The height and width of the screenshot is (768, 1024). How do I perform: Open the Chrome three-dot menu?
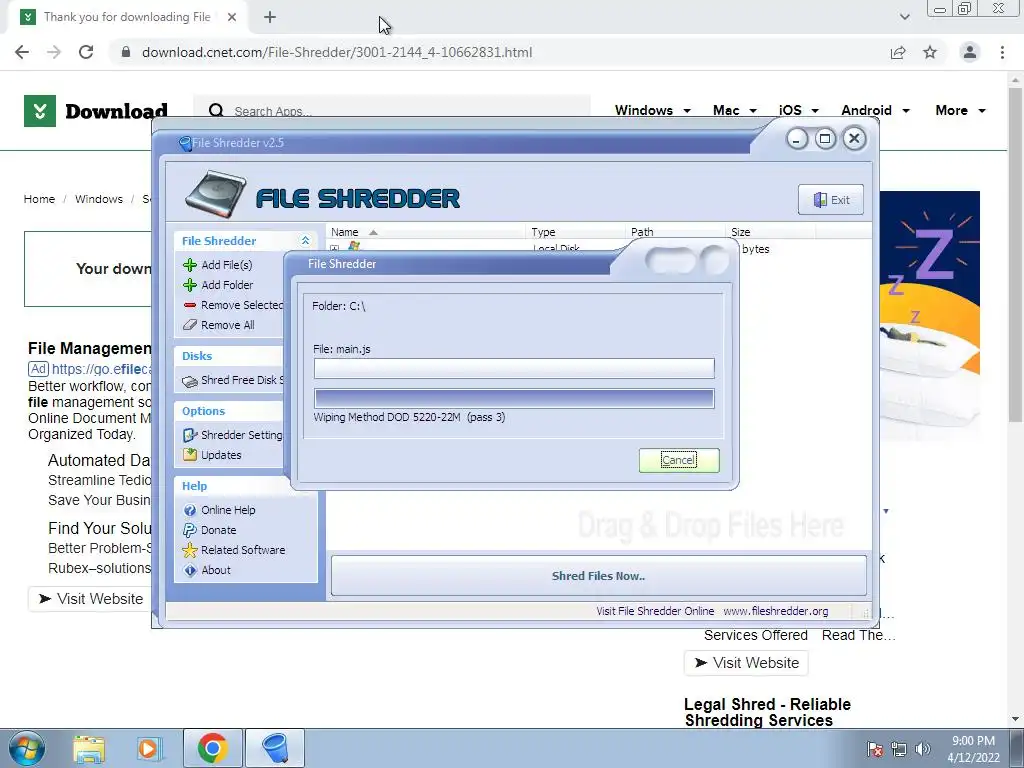[x=1002, y=52]
